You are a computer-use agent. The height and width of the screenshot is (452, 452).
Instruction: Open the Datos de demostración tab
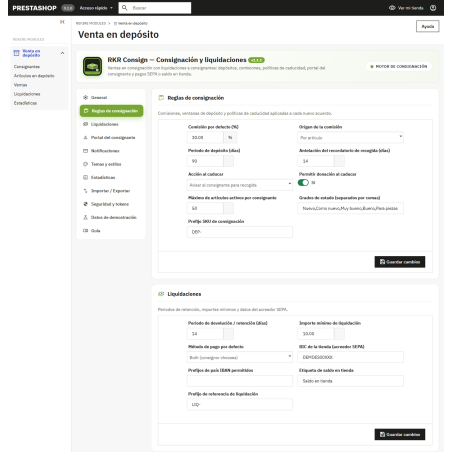point(111,217)
